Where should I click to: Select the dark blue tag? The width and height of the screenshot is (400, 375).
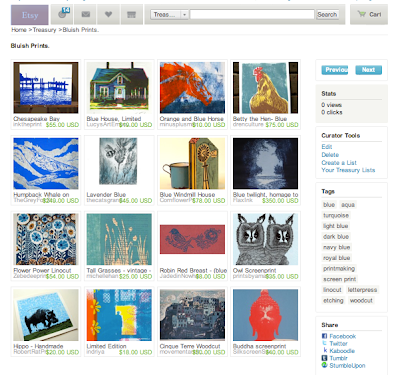[x=336, y=237]
